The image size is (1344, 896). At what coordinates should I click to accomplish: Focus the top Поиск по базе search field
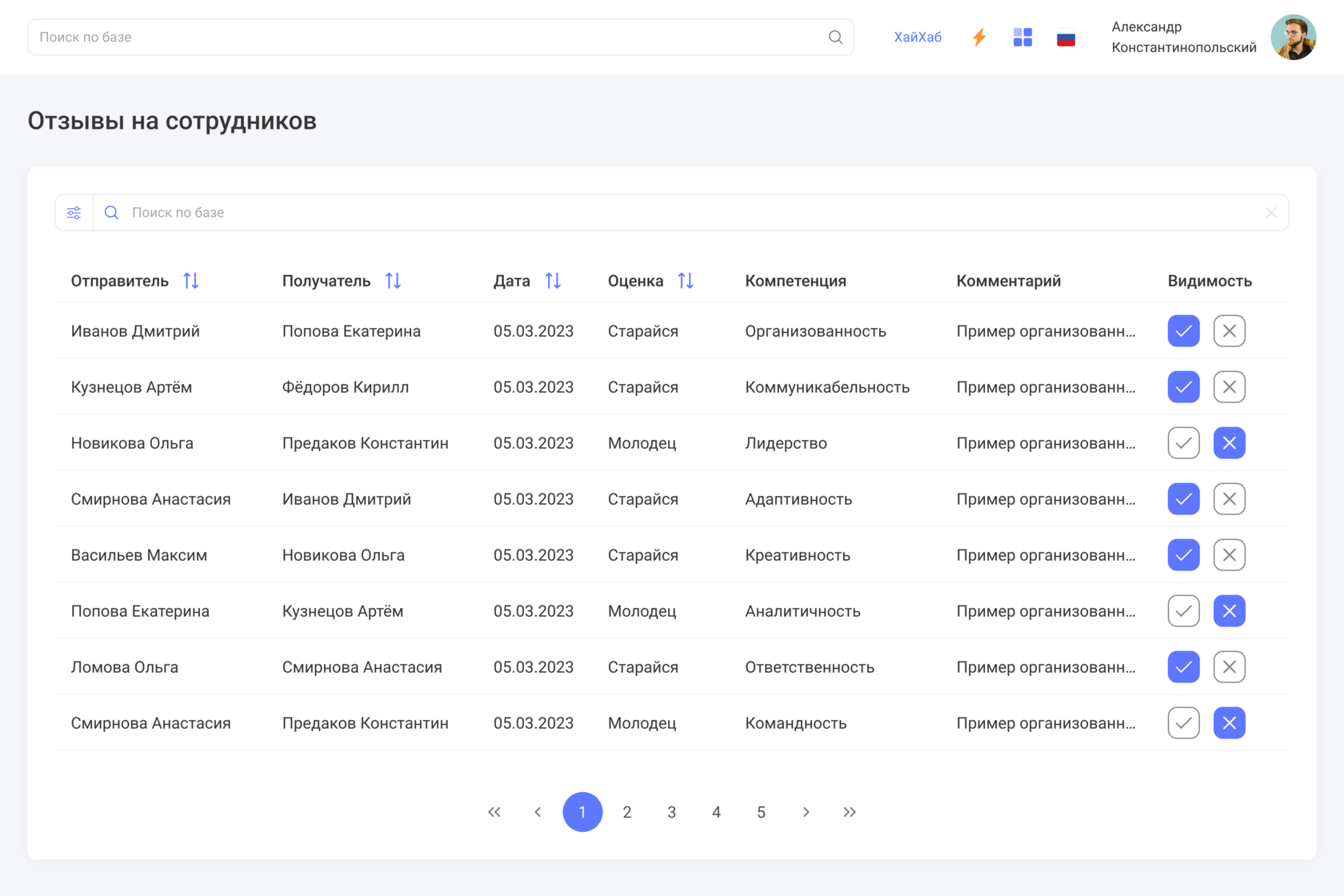[441, 37]
